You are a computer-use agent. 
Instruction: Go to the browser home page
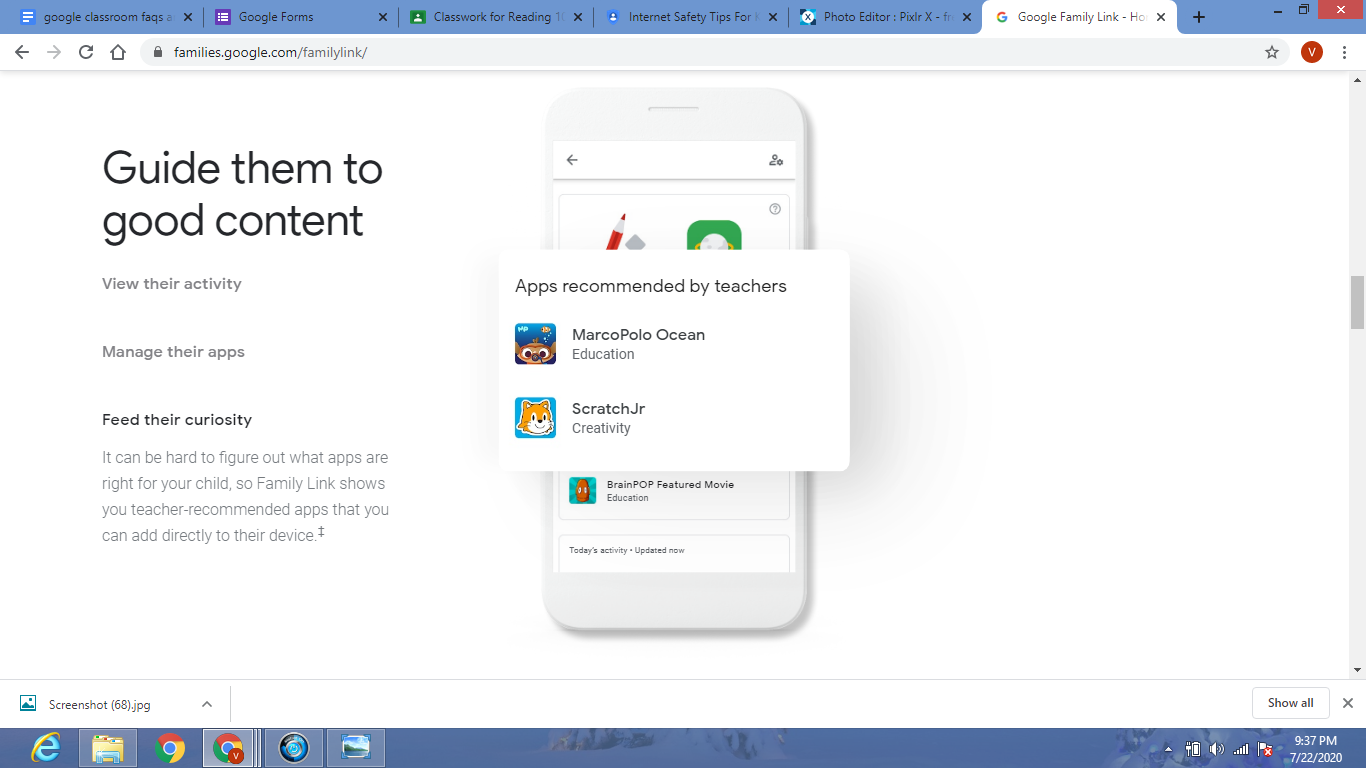(118, 52)
